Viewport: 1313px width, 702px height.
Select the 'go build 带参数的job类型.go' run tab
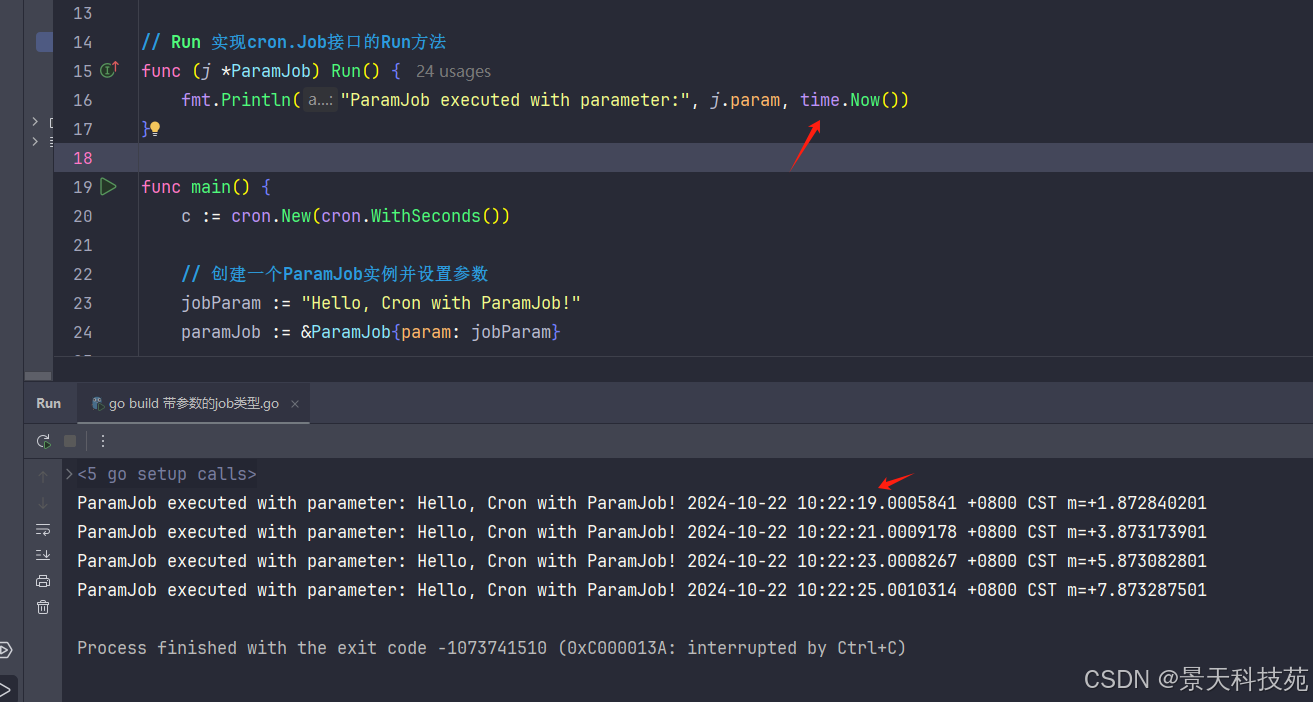point(193,404)
